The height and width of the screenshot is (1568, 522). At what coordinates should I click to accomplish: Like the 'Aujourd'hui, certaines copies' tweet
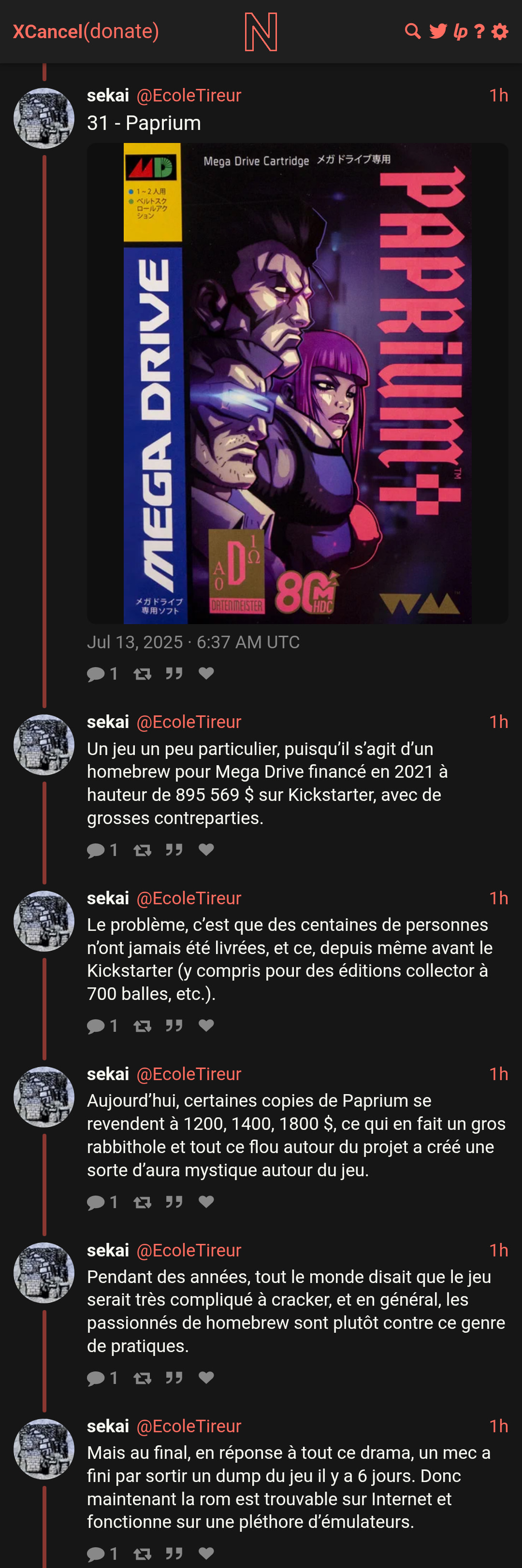coord(206,1201)
